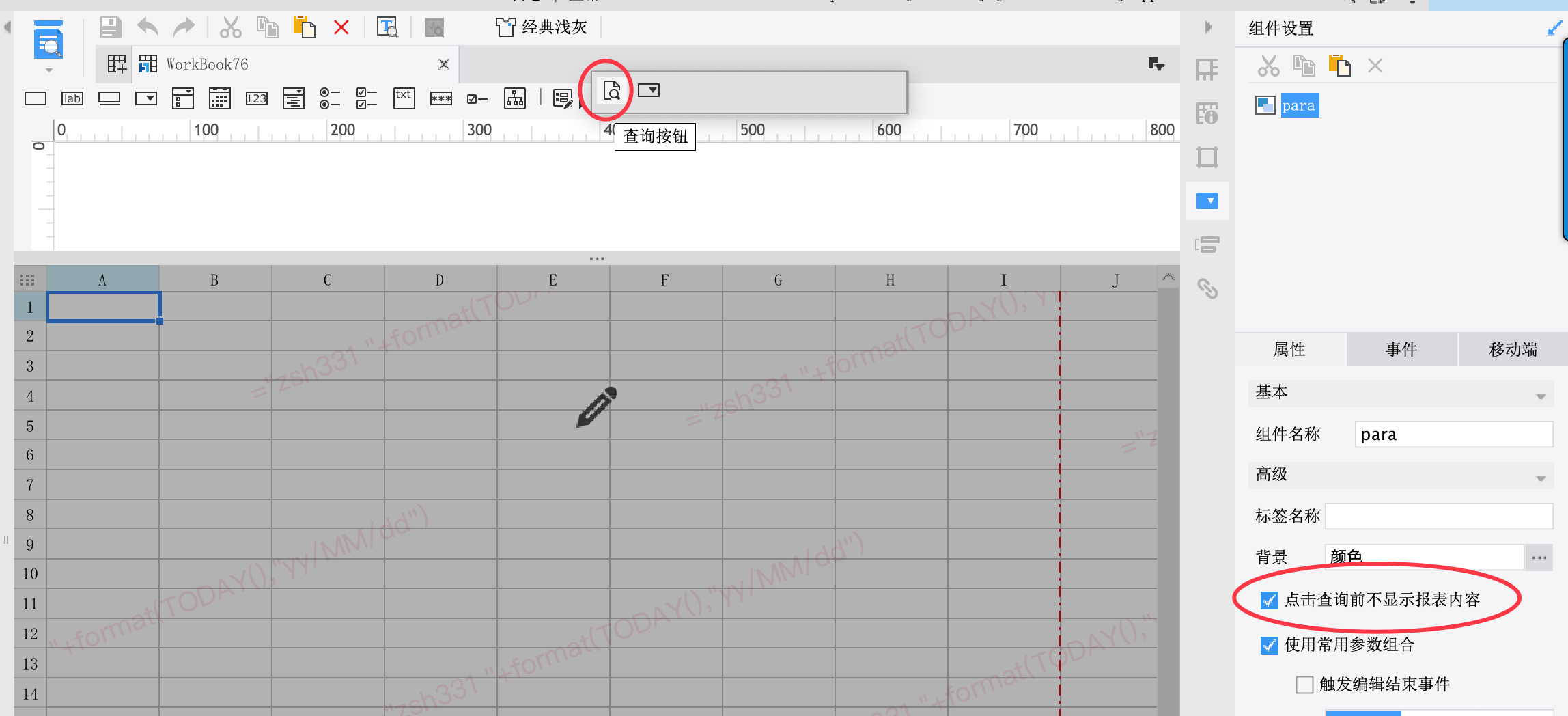This screenshot has width=1568, height=716.
Task: Select the text box widget
Action: click(x=36, y=98)
